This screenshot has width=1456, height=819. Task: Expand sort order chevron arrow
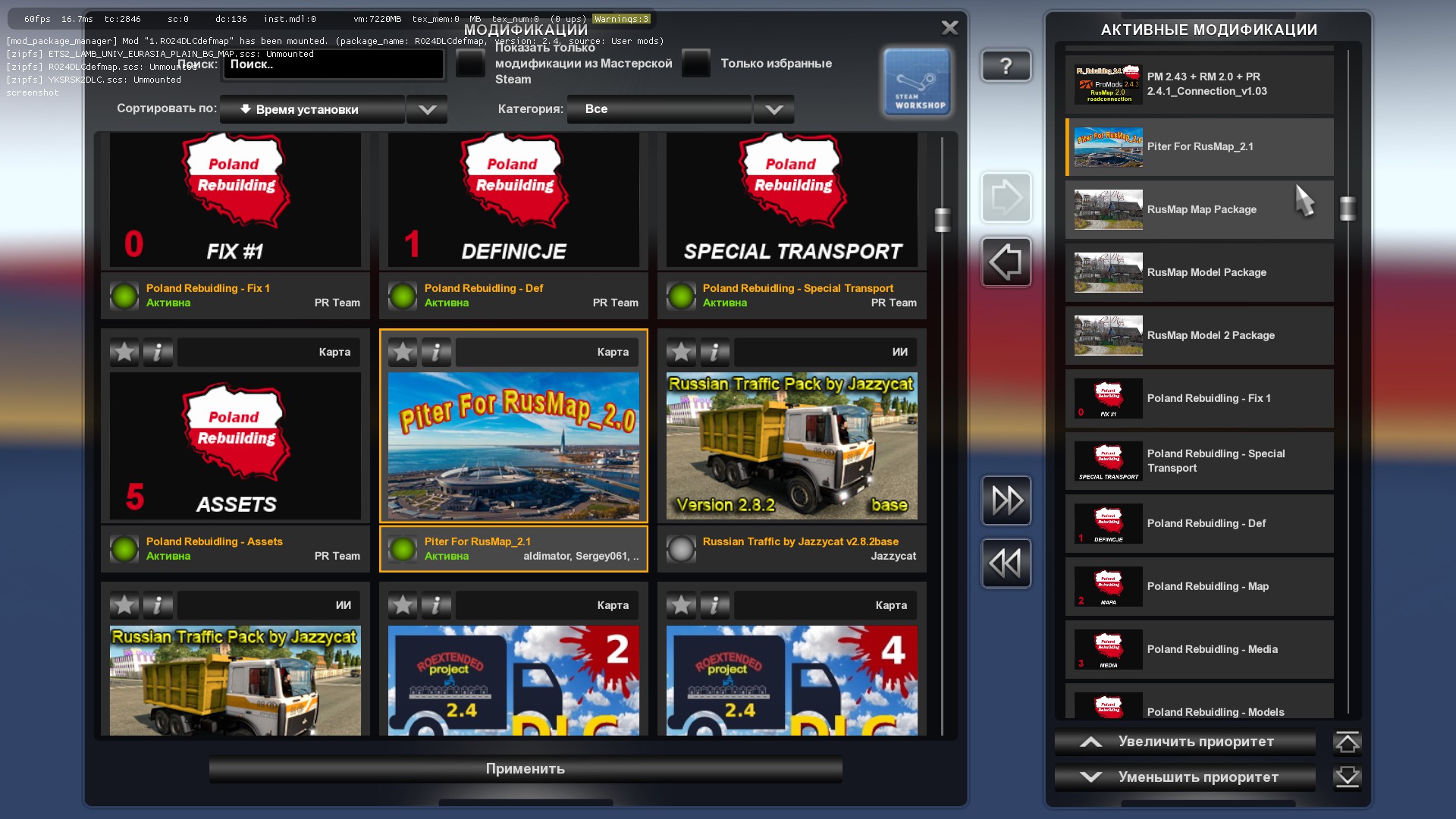[427, 109]
